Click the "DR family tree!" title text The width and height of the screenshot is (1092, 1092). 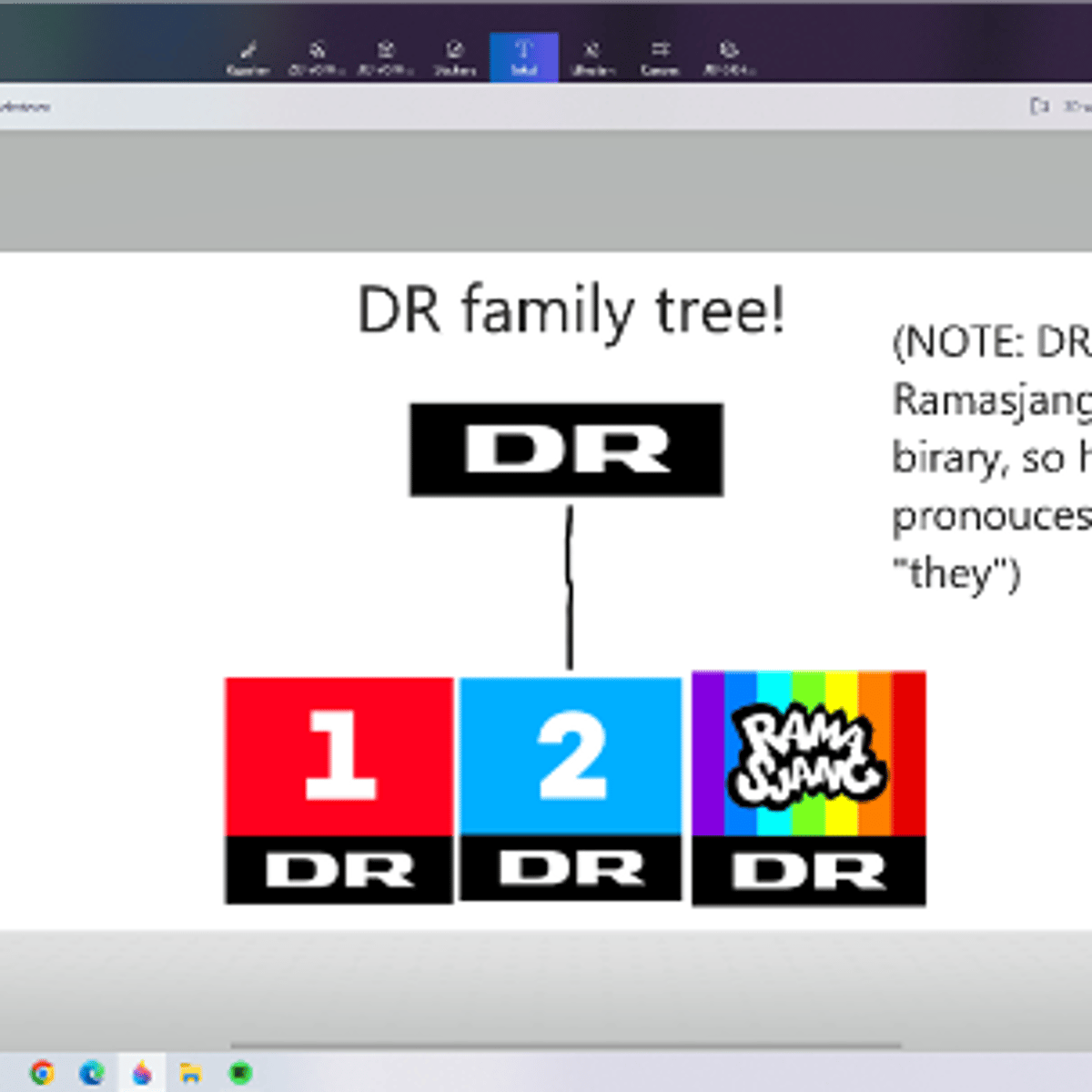(x=571, y=312)
